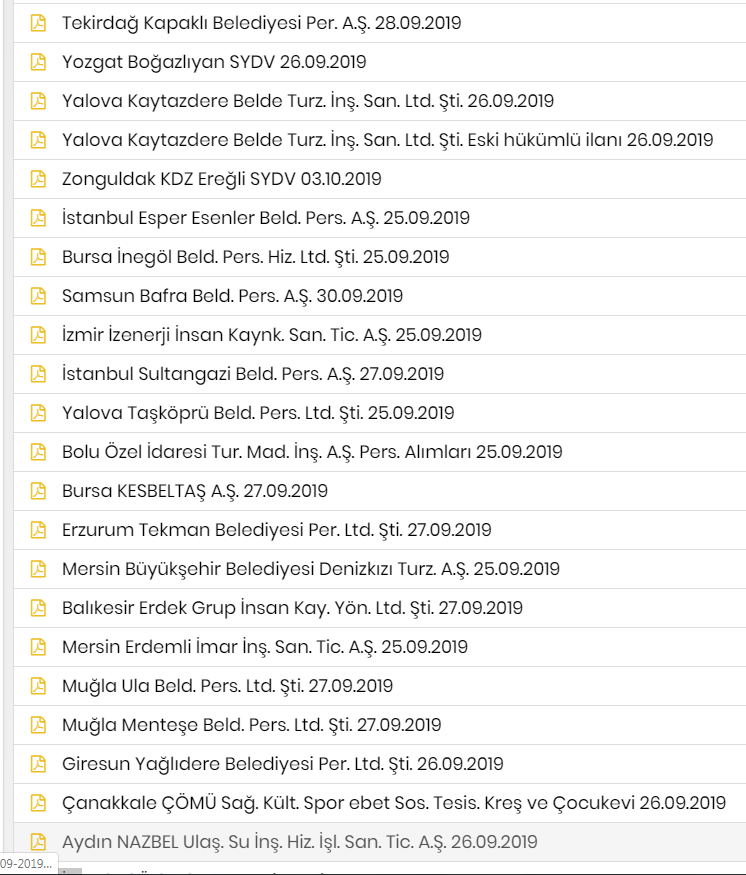
Task: Click the PDF icon next to Aydın NAZBEL listing
Action: tap(38, 842)
